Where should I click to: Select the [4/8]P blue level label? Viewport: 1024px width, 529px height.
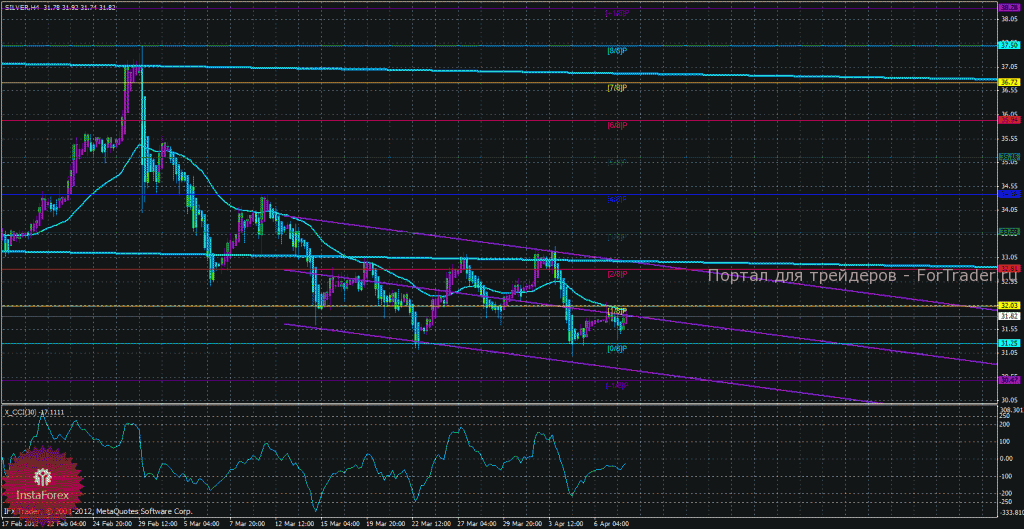point(617,199)
